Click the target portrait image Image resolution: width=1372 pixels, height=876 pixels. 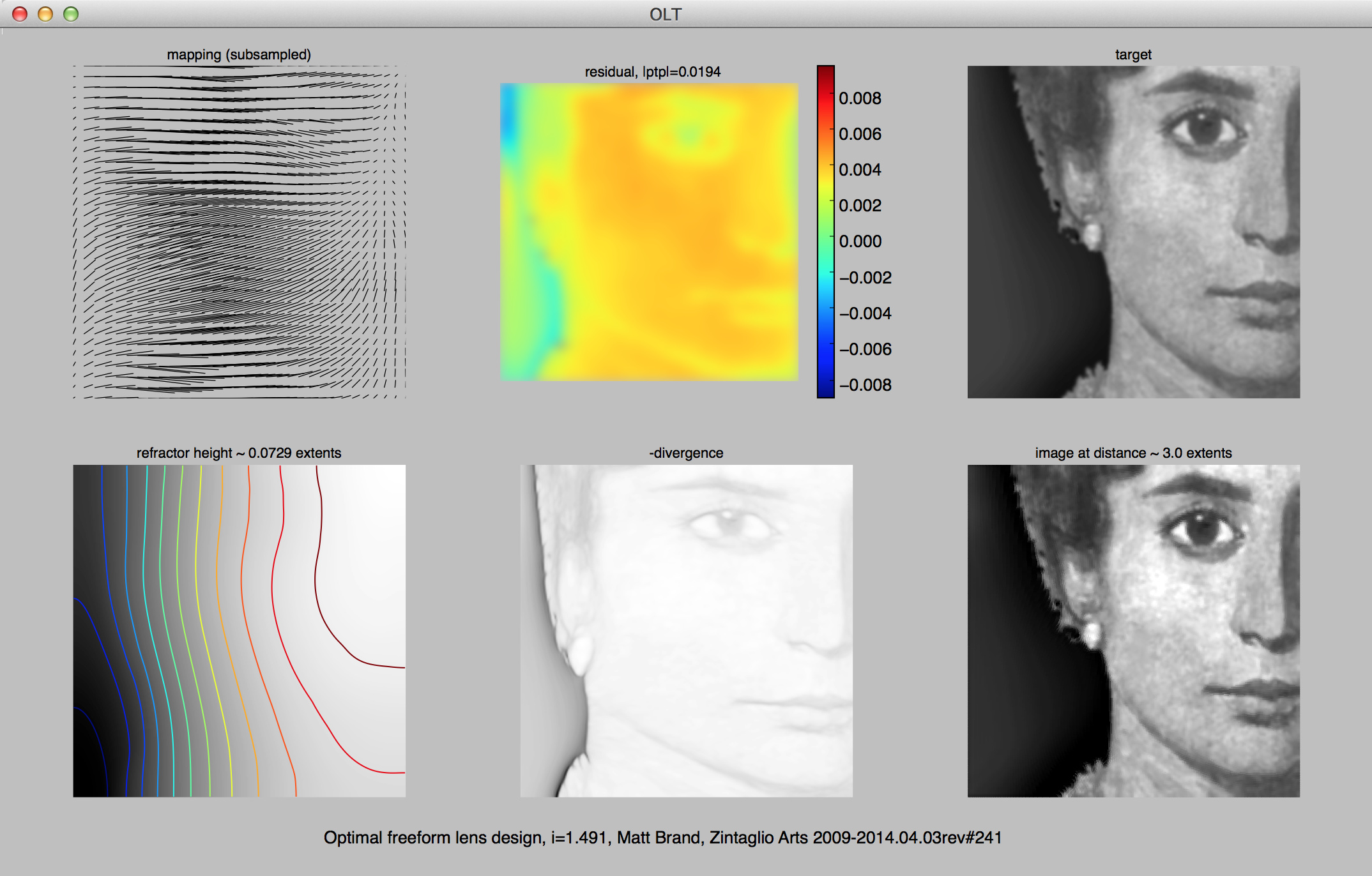tap(1133, 232)
